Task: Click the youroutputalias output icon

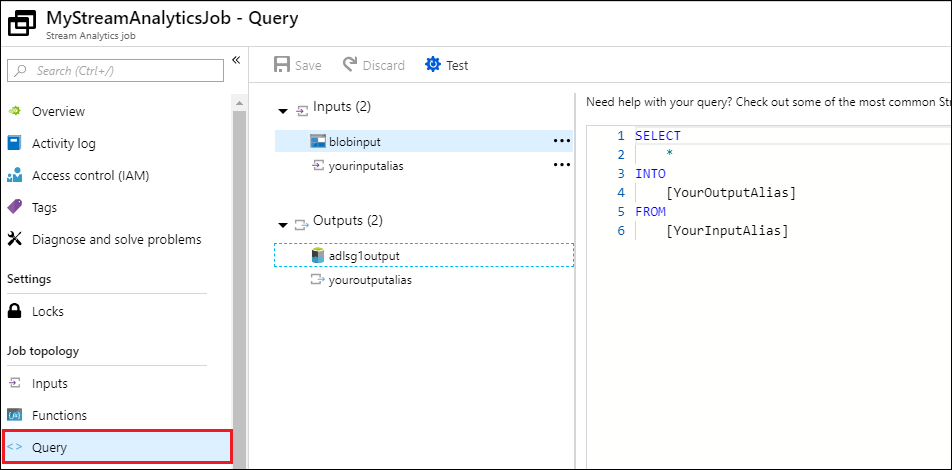Action: click(318, 279)
